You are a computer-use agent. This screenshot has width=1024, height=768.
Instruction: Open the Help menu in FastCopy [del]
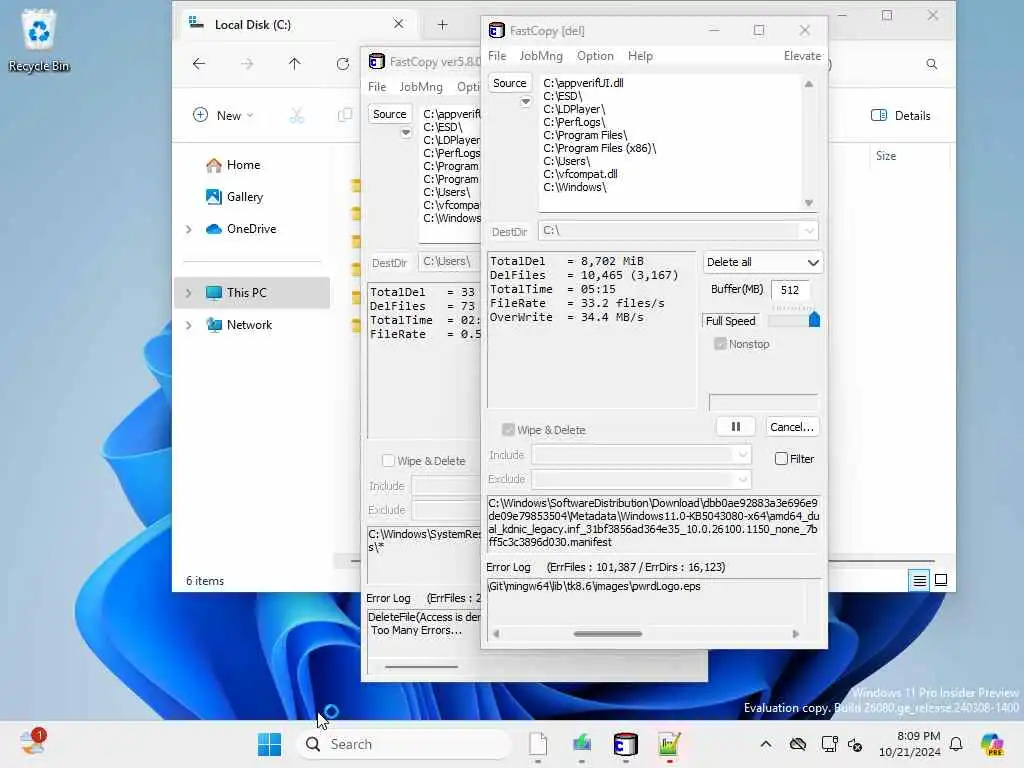click(640, 56)
